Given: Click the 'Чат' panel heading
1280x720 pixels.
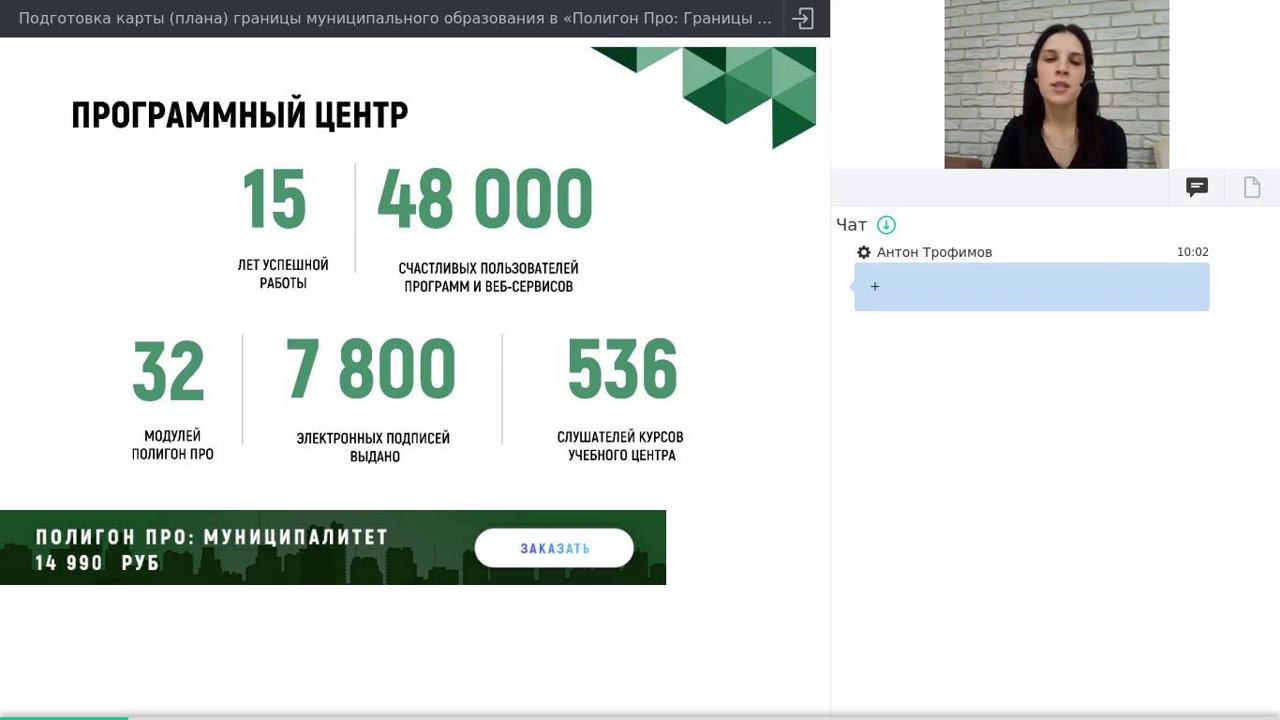Looking at the screenshot, I should click(852, 225).
